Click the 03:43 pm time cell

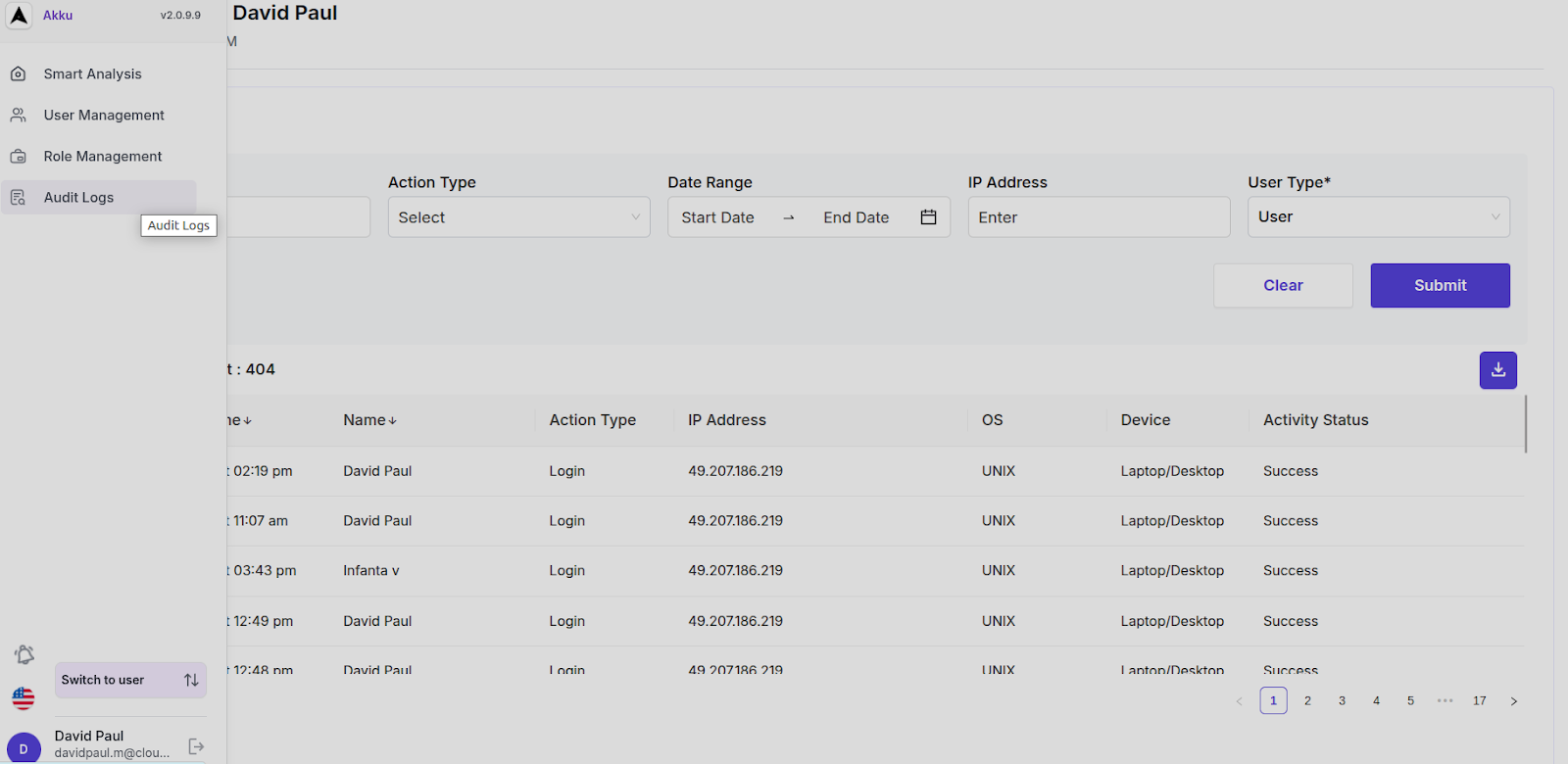(263, 571)
